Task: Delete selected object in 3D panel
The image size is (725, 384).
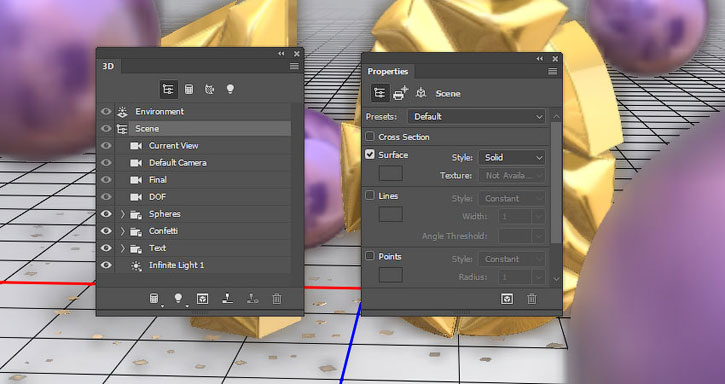Action: (x=276, y=299)
